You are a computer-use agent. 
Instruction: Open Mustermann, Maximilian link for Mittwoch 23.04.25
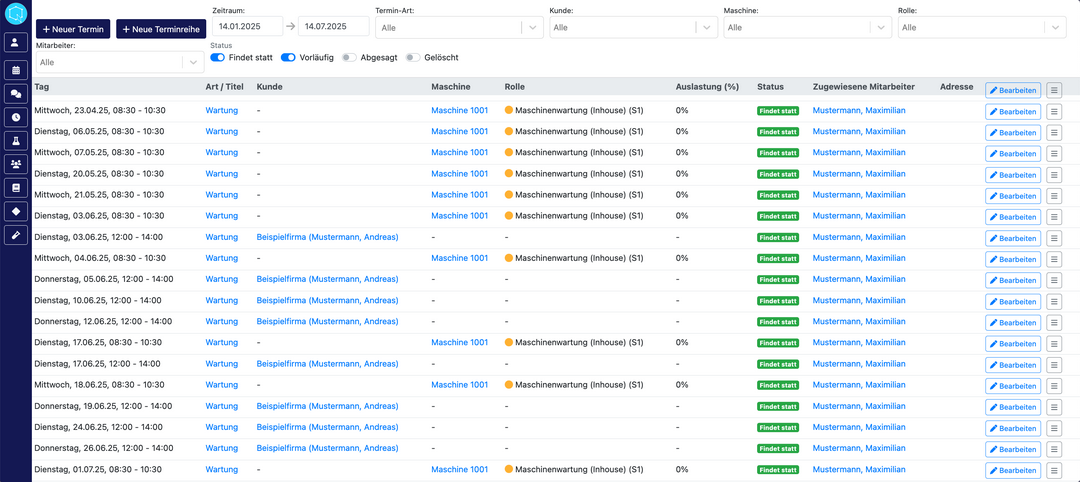click(x=859, y=110)
